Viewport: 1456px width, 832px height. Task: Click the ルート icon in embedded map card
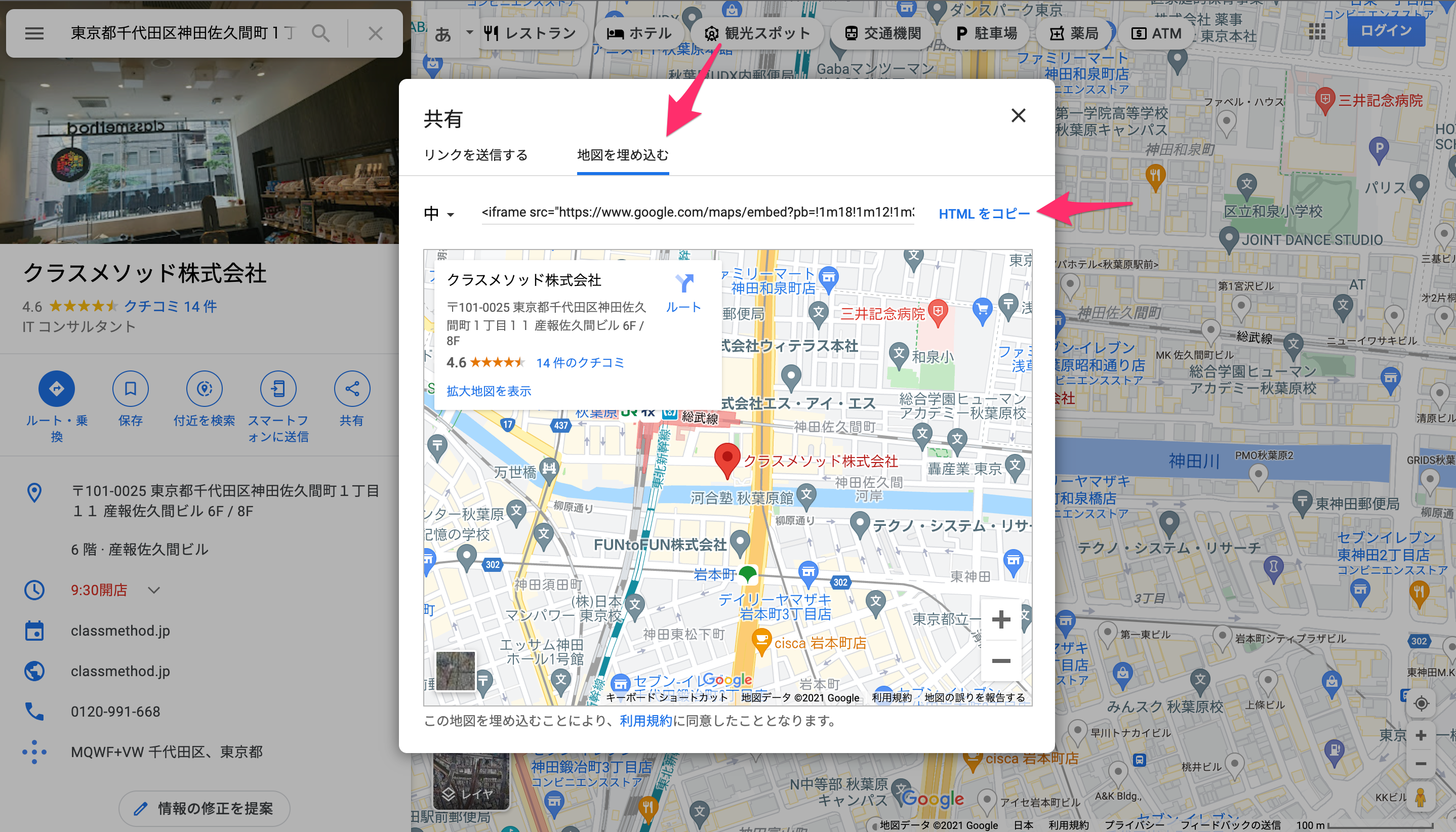coord(683,283)
